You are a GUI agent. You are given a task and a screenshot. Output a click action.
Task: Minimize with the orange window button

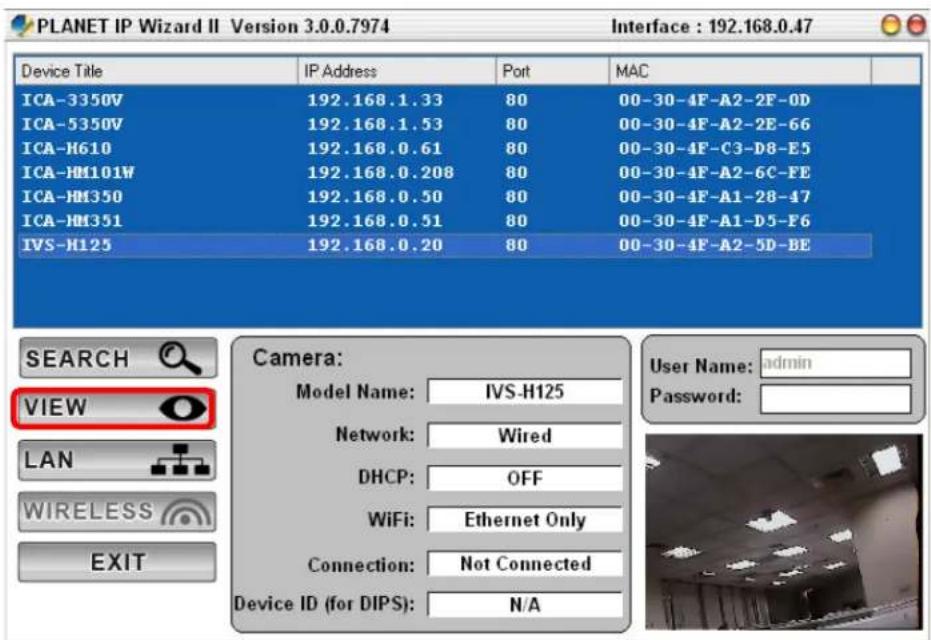891,26
